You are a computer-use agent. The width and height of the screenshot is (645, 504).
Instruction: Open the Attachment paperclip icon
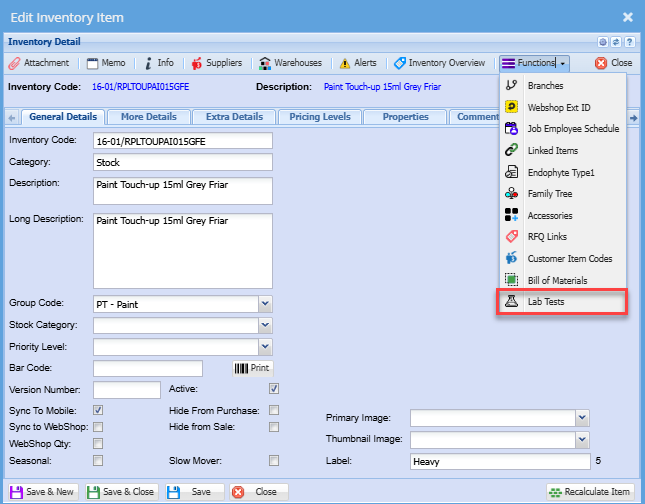click(14, 63)
